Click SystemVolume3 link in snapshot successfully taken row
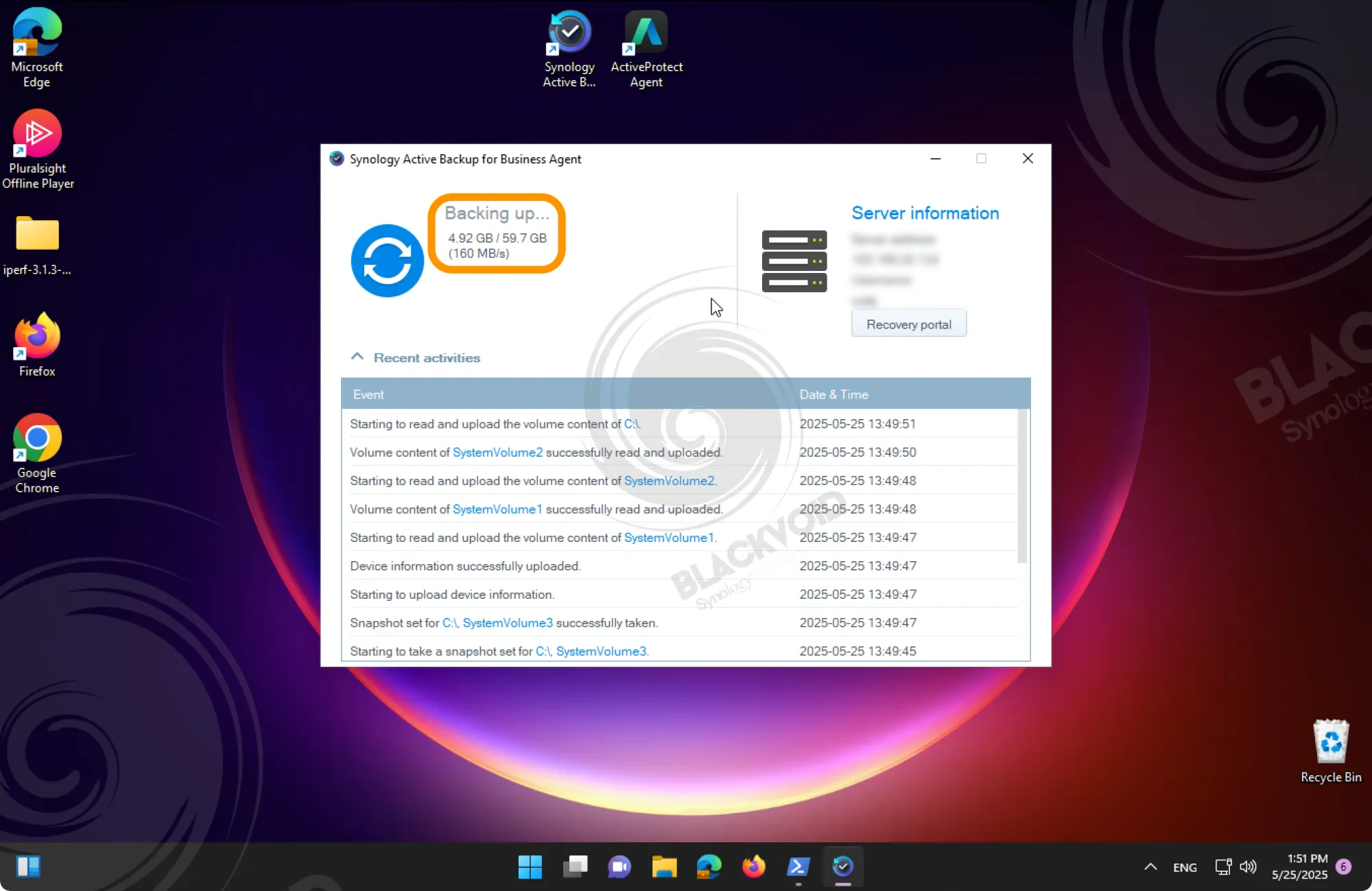 point(508,623)
